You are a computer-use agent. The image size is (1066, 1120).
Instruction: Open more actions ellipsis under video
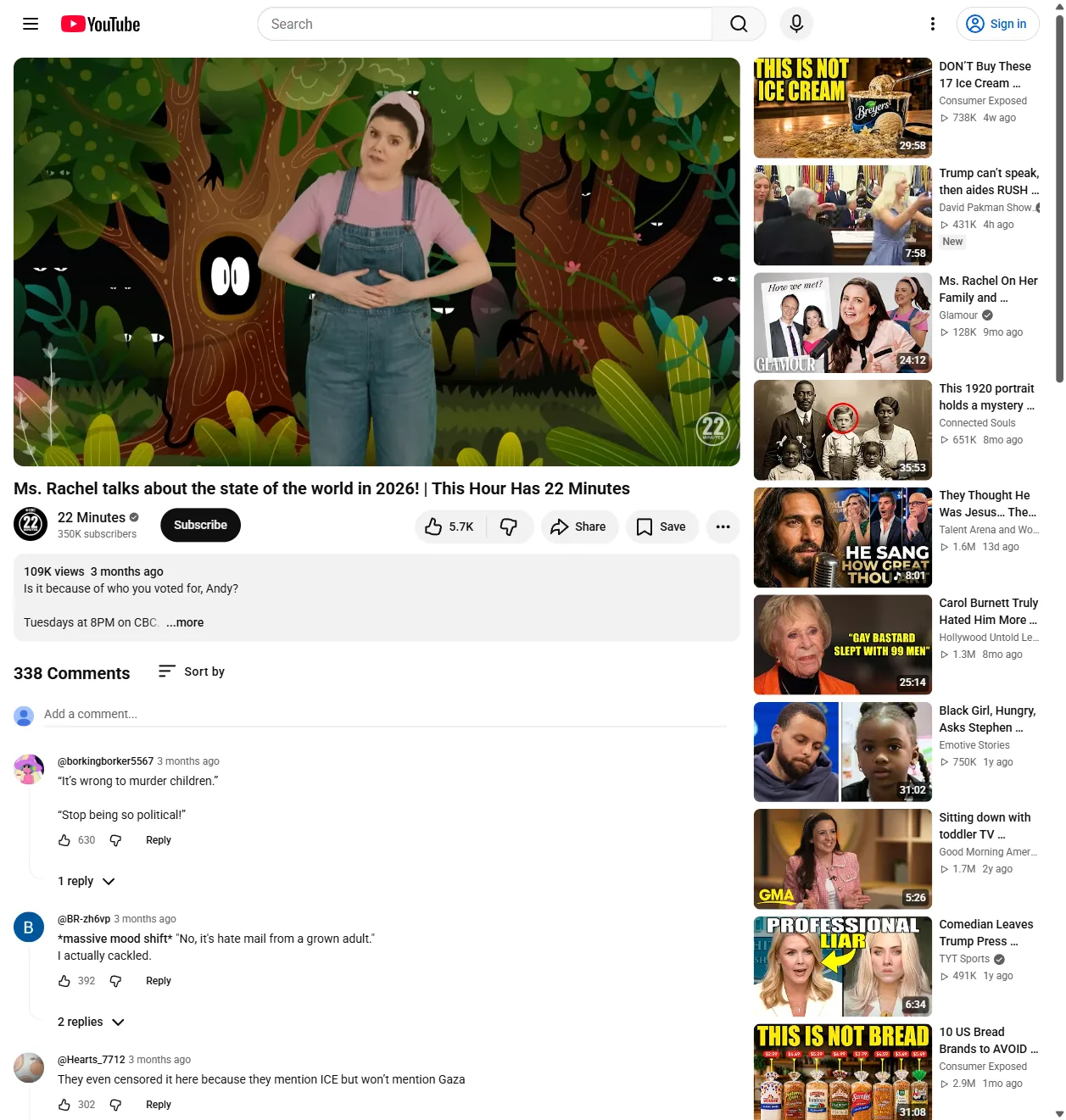pyautogui.click(x=723, y=527)
